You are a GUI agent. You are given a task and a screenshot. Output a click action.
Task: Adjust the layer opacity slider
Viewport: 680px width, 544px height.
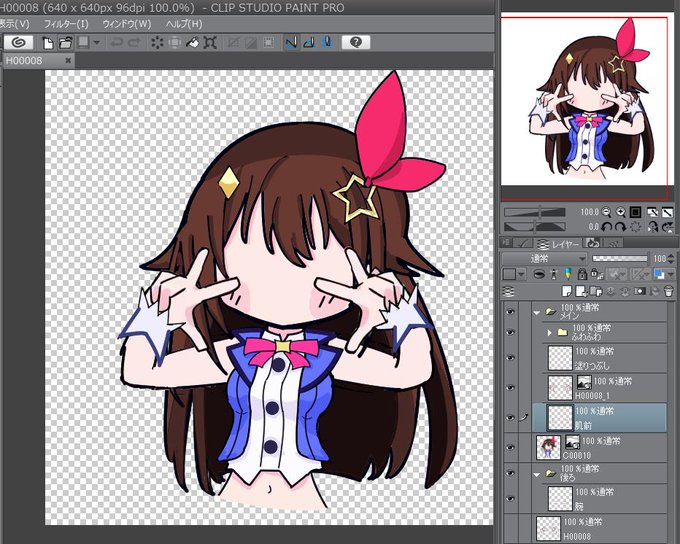(x=619, y=259)
